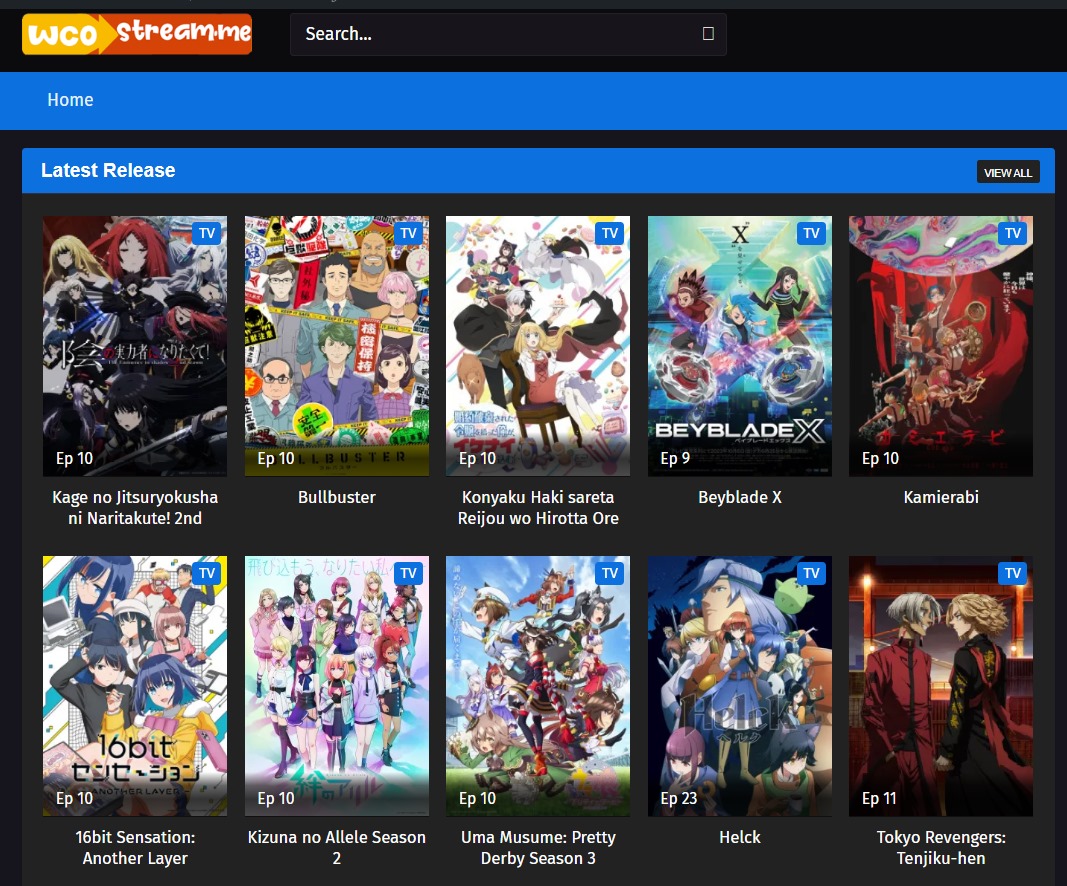Click TV badge on Kizuna no Allele poster

point(408,574)
